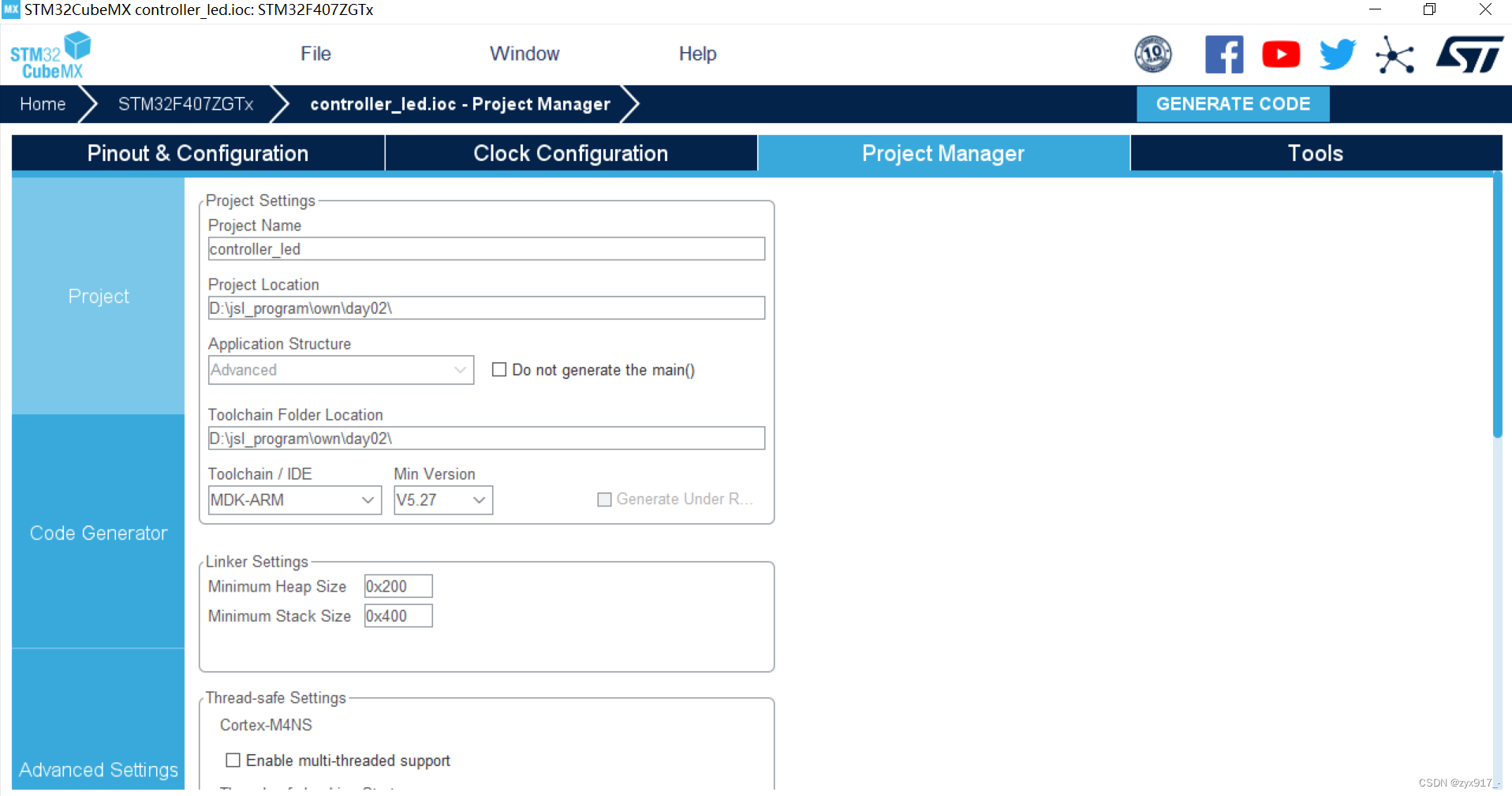This screenshot has height=796, width=1512.
Task: Tick 'Do not generate the main()' checkbox
Action: (499, 369)
